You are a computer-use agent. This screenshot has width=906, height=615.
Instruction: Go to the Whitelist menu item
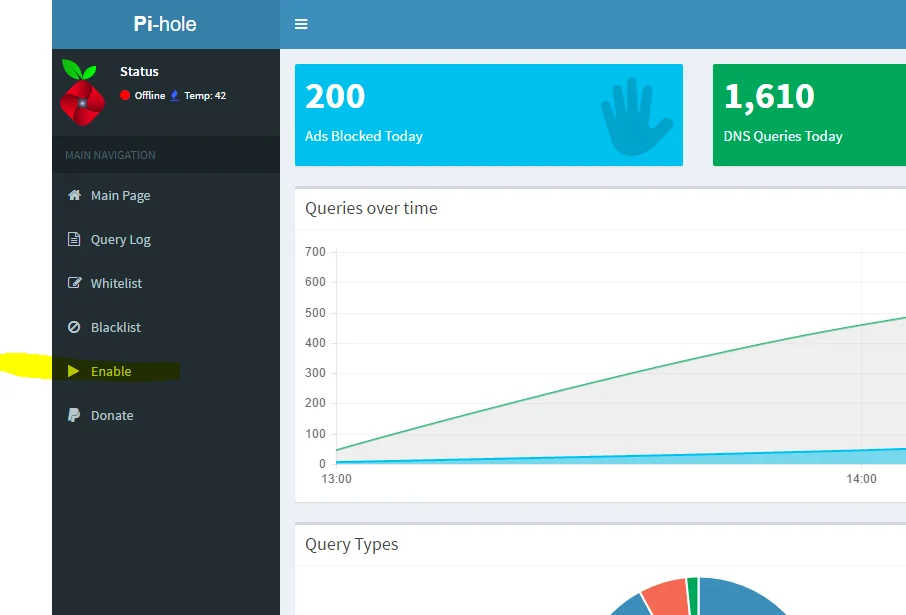click(x=166, y=283)
